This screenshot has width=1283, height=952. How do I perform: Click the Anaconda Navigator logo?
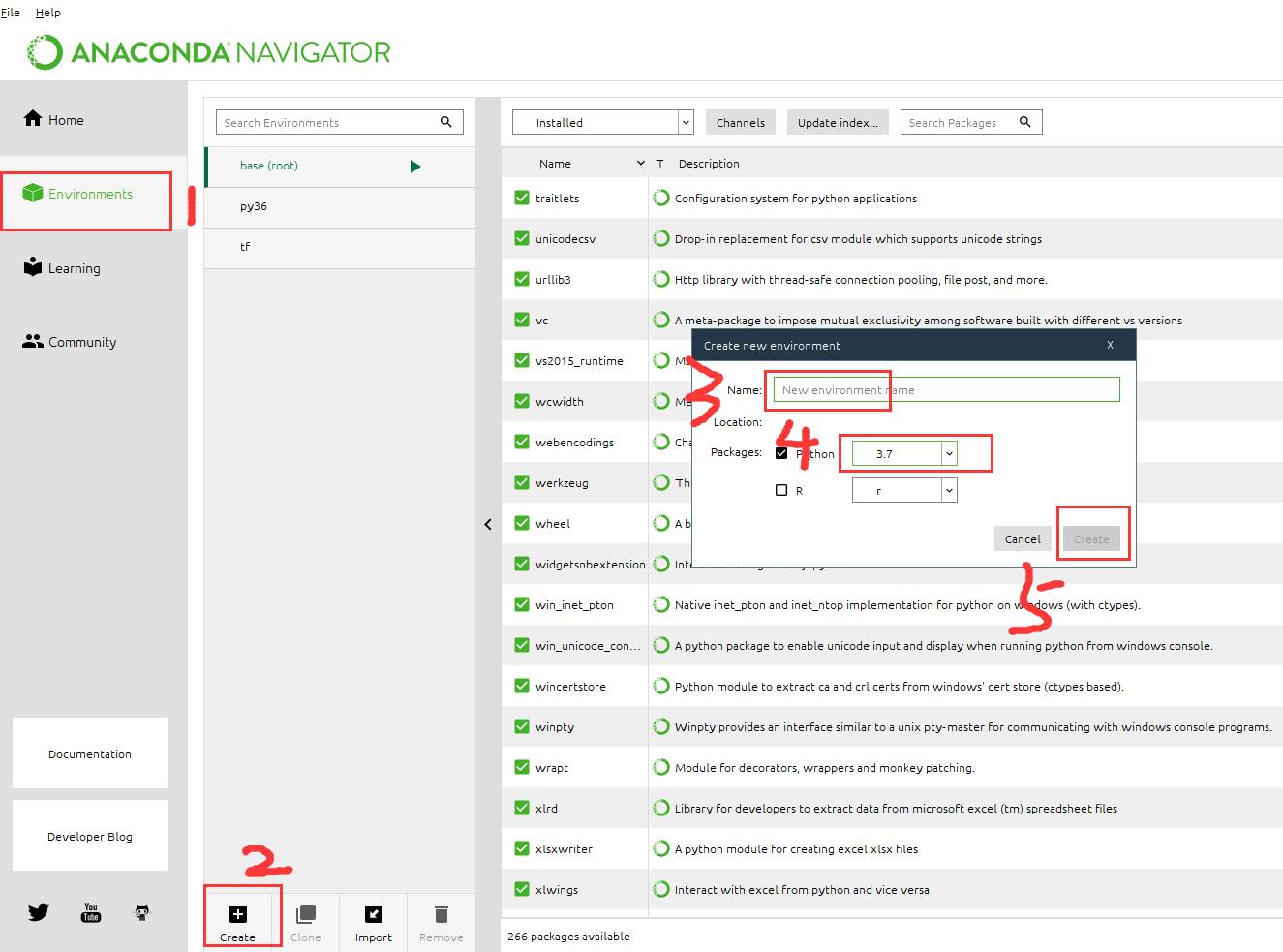coord(208,52)
